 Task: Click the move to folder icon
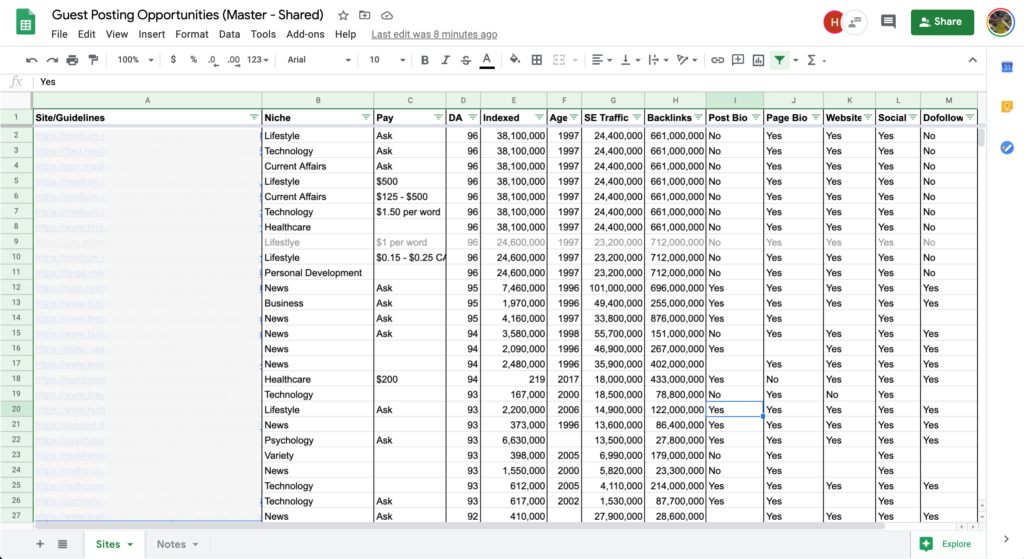[364, 15]
